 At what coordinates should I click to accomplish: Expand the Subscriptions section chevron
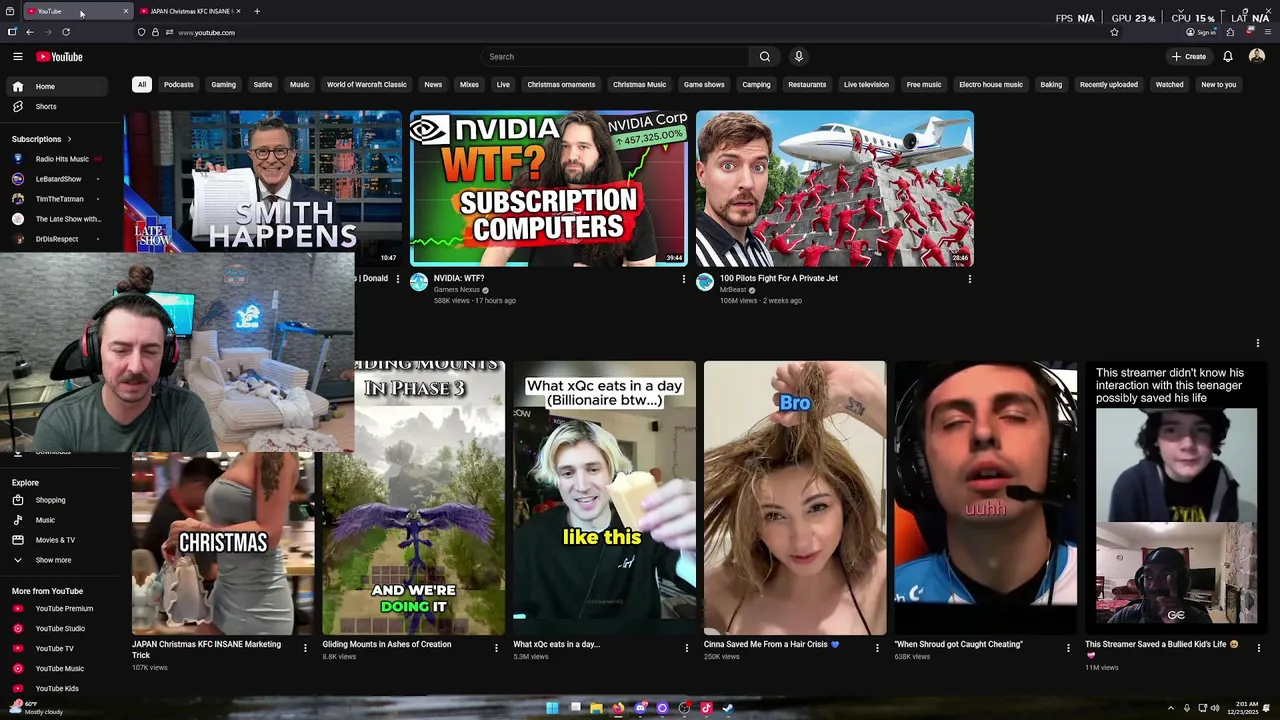coord(69,139)
